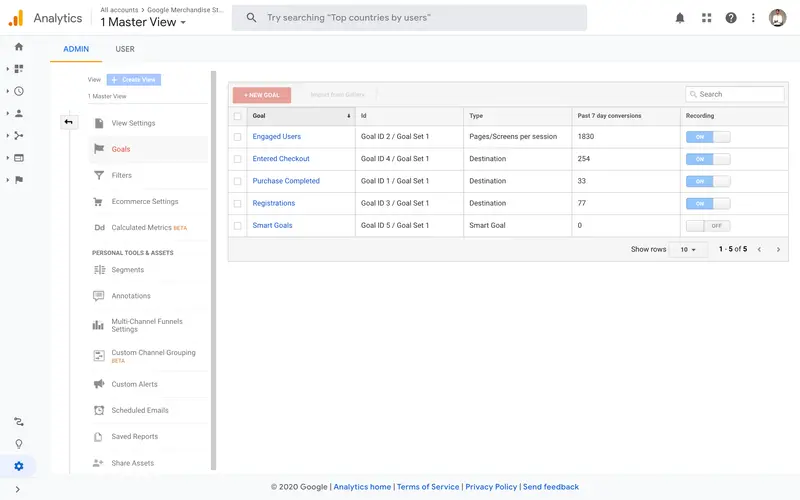The height and width of the screenshot is (500, 800).
Task: Switch to the USER tab
Action: point(125,49)
